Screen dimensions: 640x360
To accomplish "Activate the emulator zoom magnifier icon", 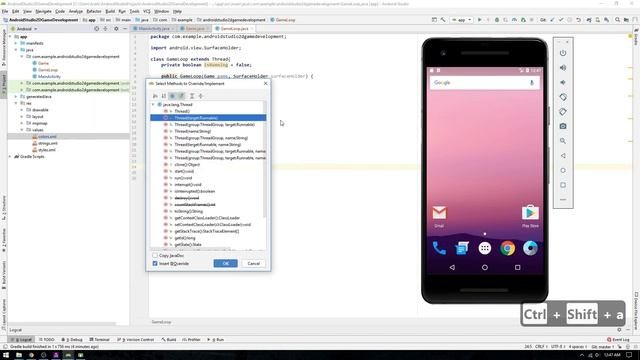I will tap(563, 141).
